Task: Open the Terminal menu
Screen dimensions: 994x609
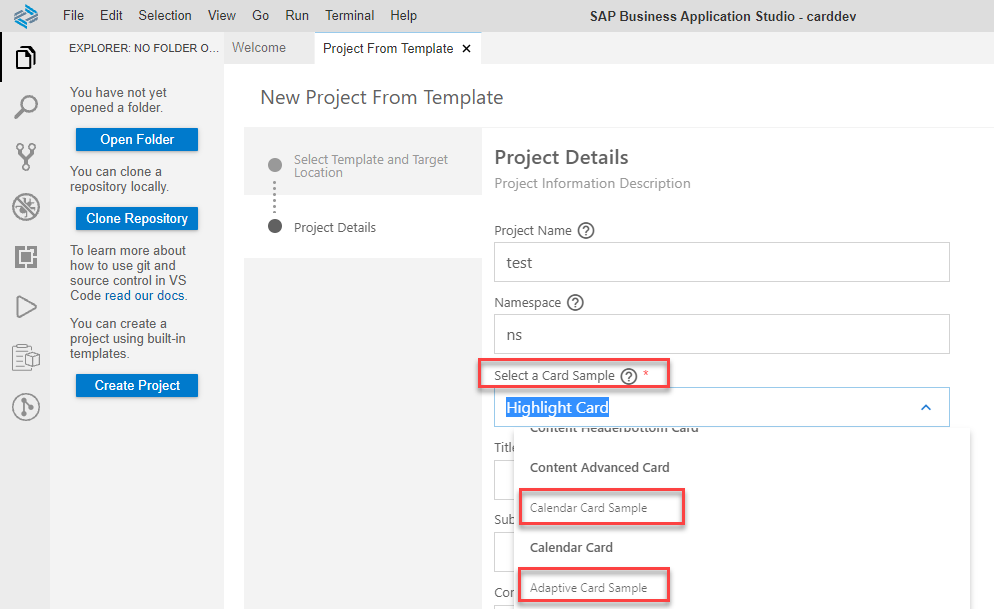Action: point(349,15)
